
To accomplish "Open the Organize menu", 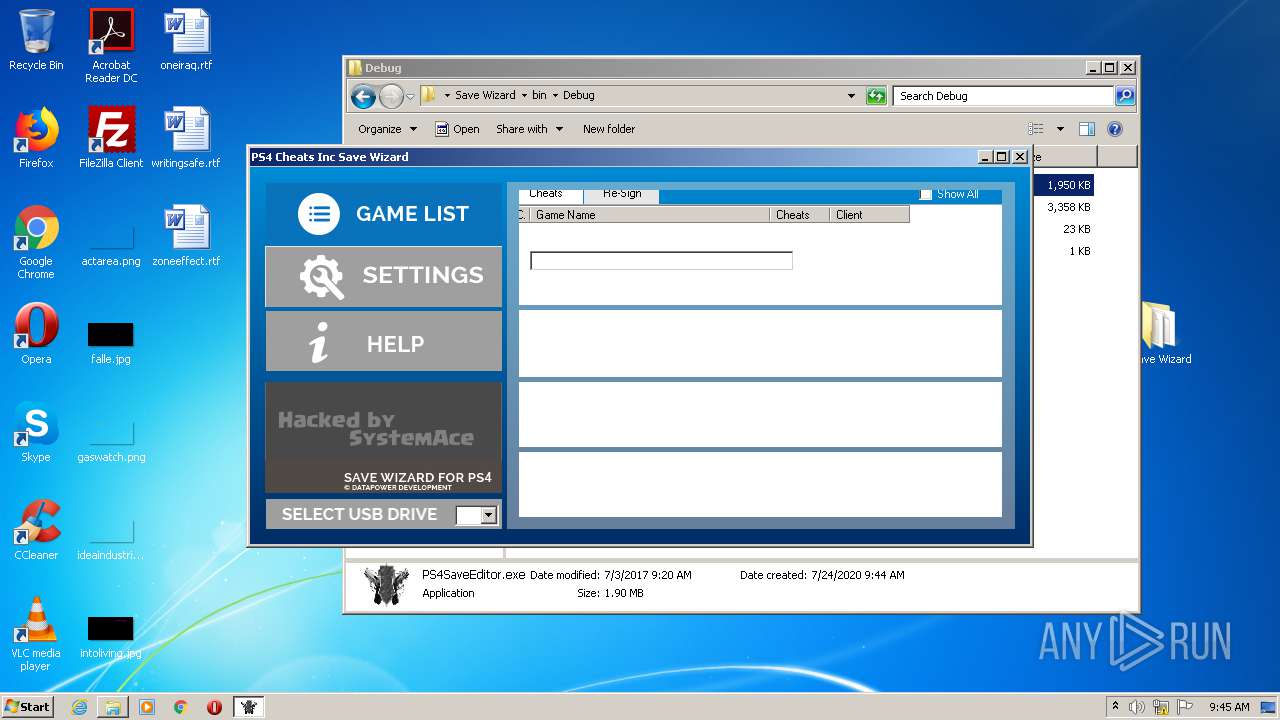I will point(387,129).
